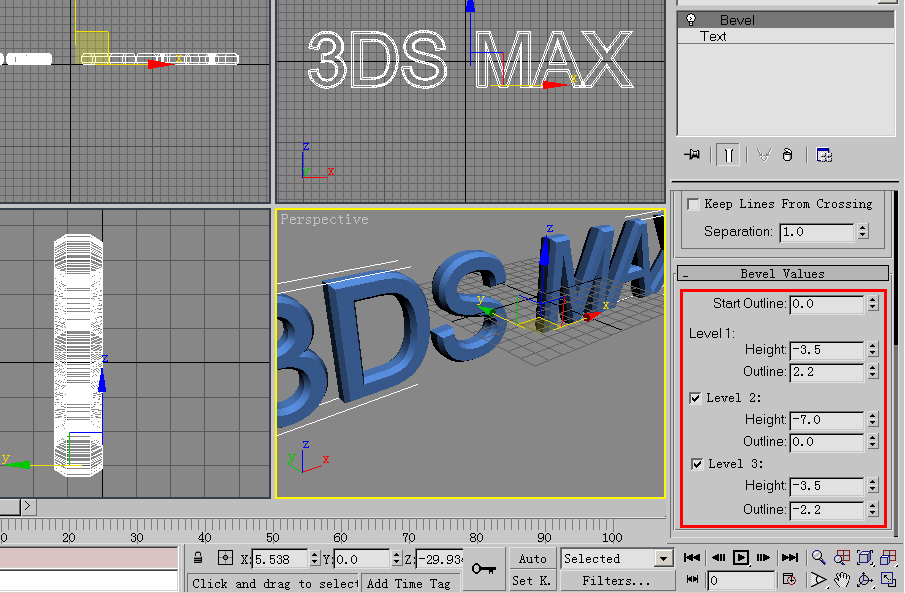905x593 pixels.
Task: Adjust Level 2 Height spinner
Action: (873, 419)
